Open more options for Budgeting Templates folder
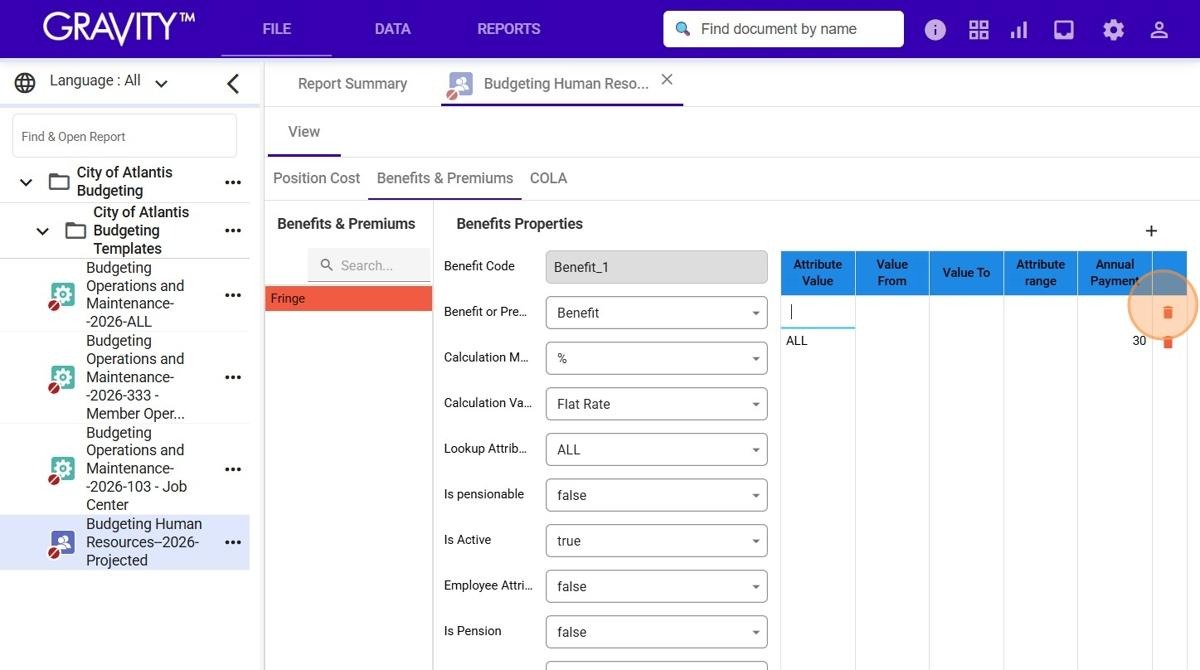1200x670 pixels. (x=233, y=230)
